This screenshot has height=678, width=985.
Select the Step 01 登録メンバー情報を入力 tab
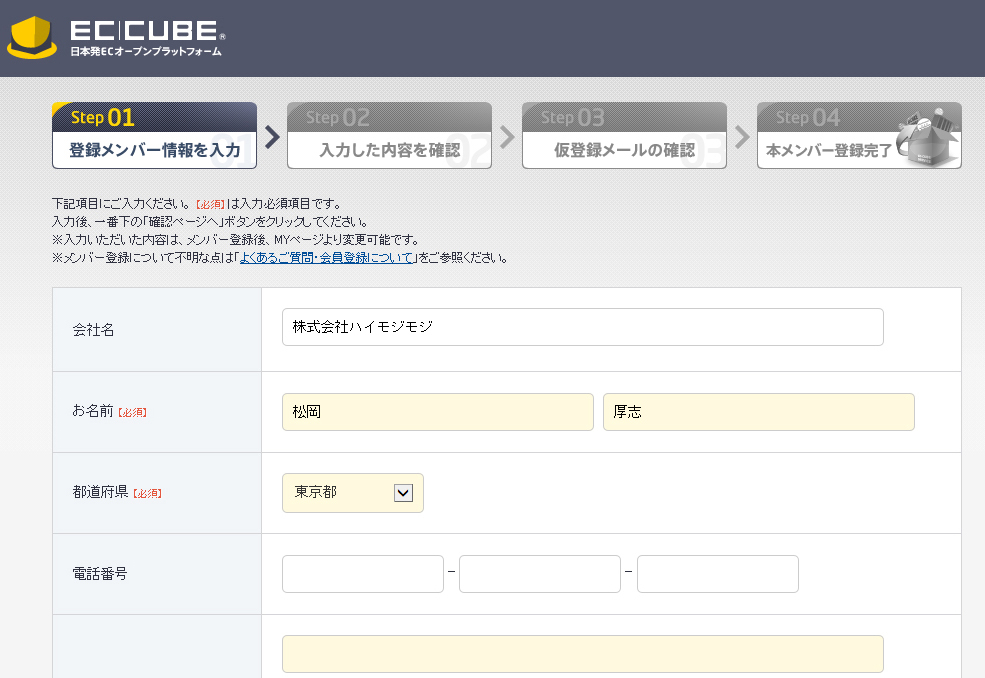point(154,136)
